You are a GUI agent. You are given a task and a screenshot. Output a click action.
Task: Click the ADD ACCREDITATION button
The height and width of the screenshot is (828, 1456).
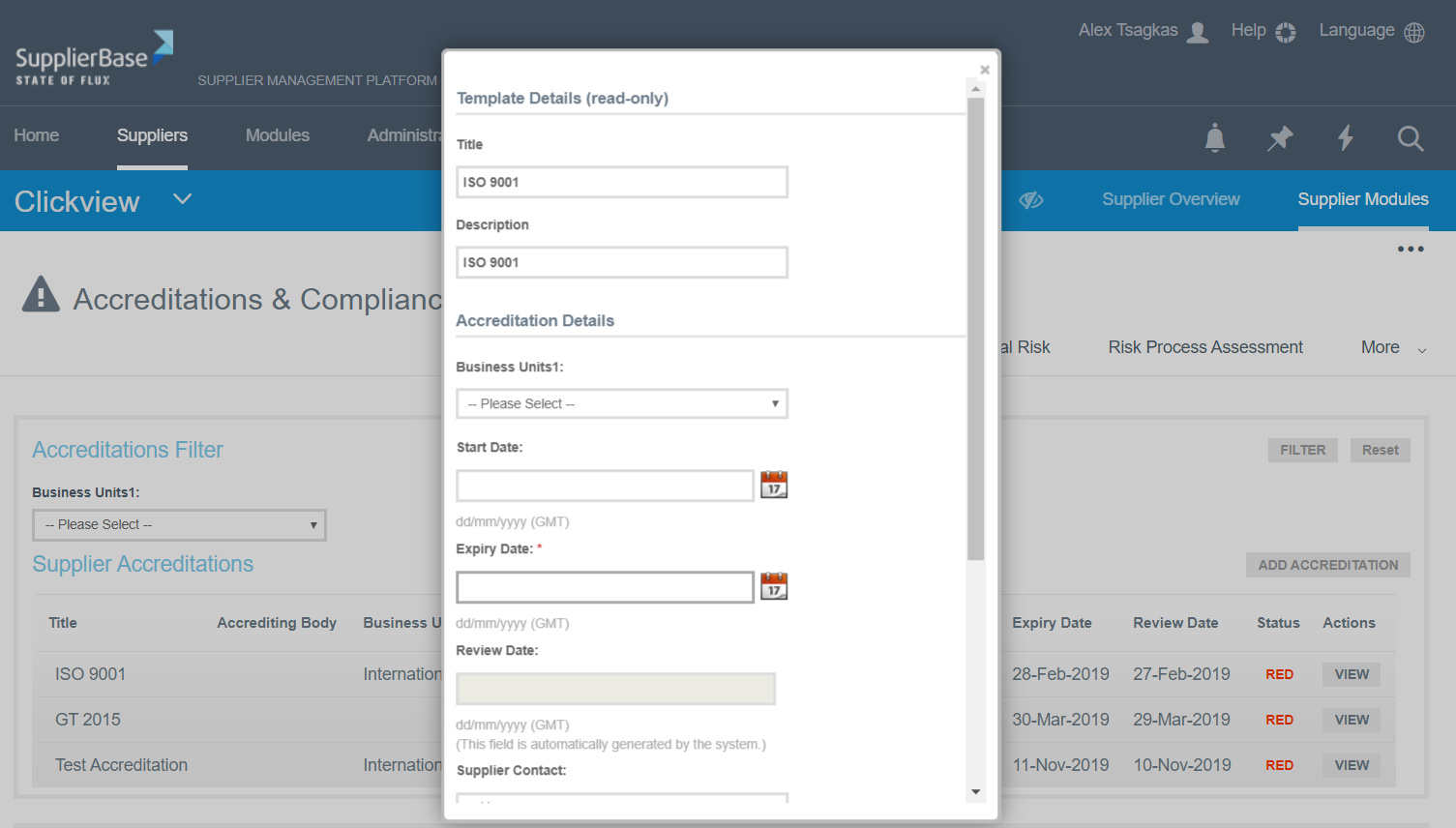click(1327, 565)
